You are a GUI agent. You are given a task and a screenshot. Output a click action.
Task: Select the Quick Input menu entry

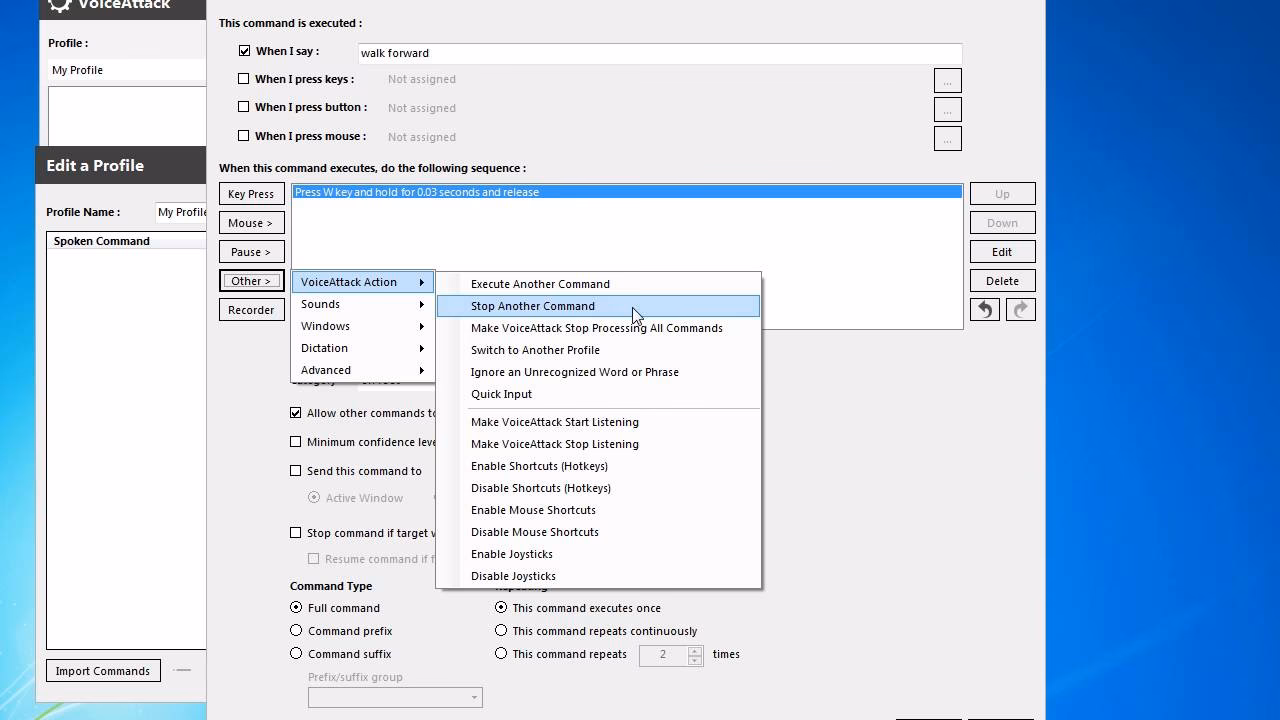point(598,394)
